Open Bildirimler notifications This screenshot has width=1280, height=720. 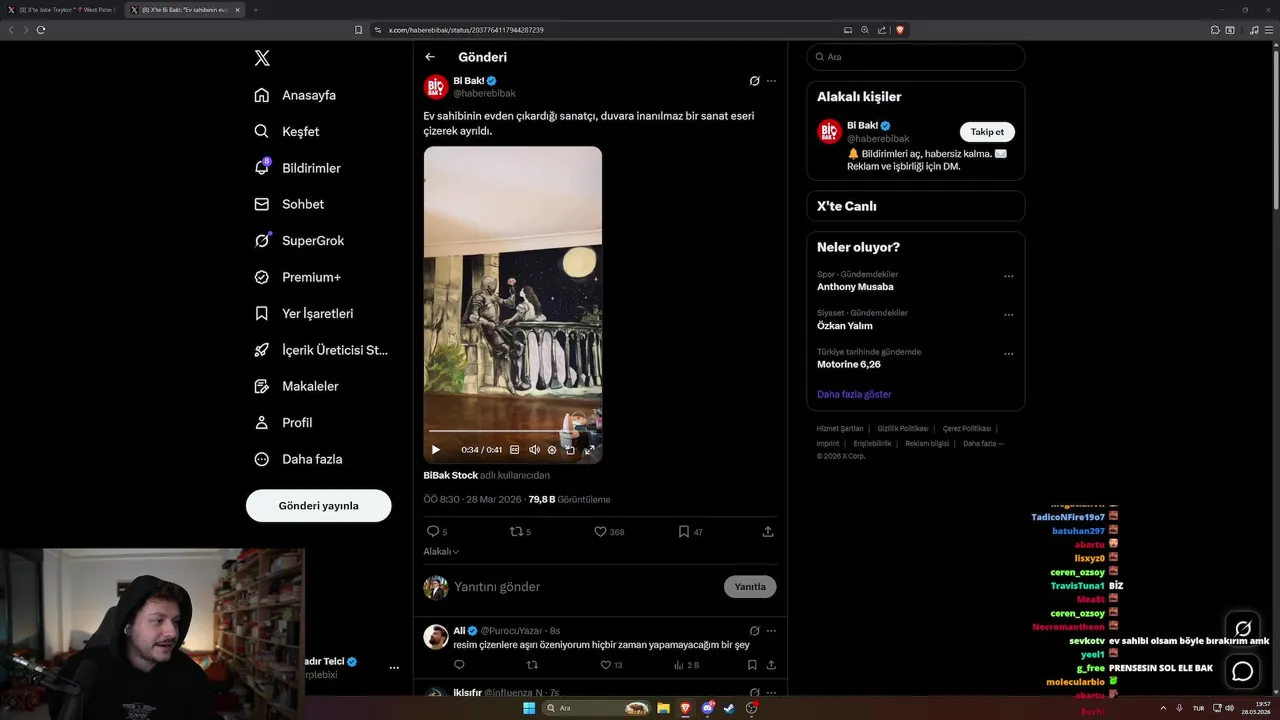(297, 168)
